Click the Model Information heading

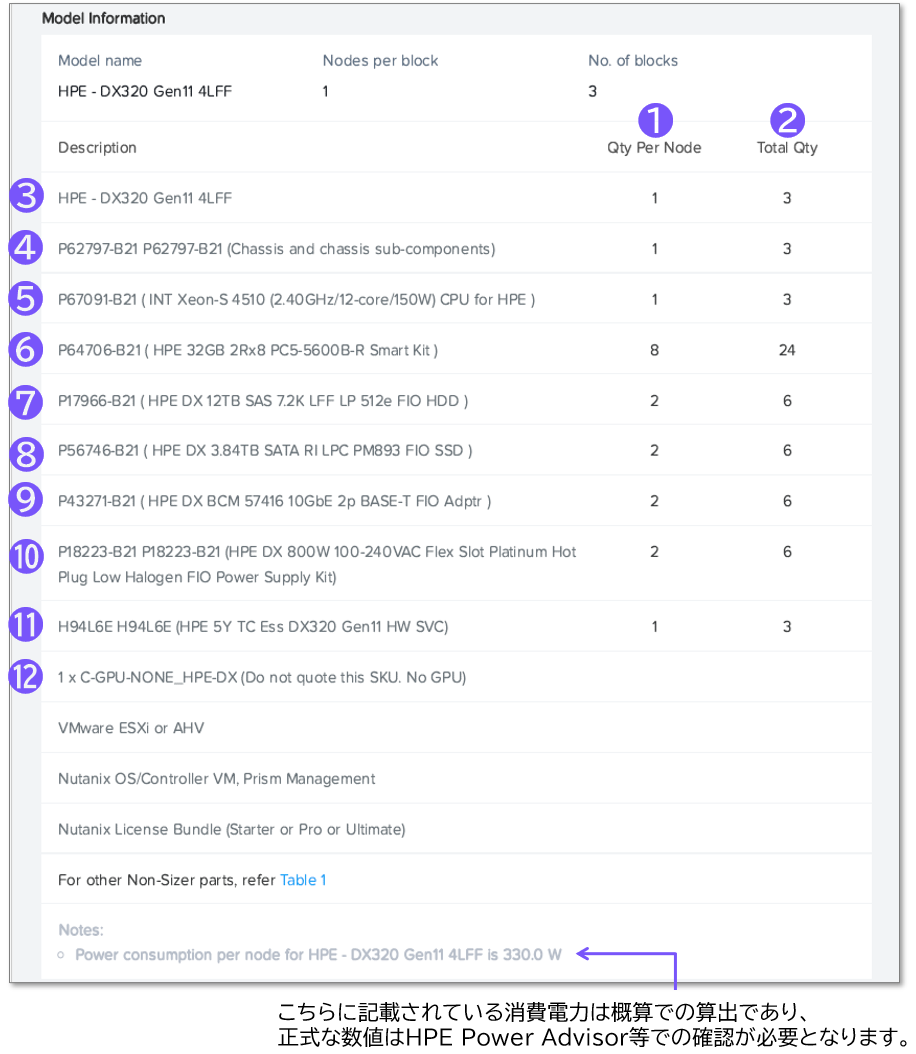point(103,18)
